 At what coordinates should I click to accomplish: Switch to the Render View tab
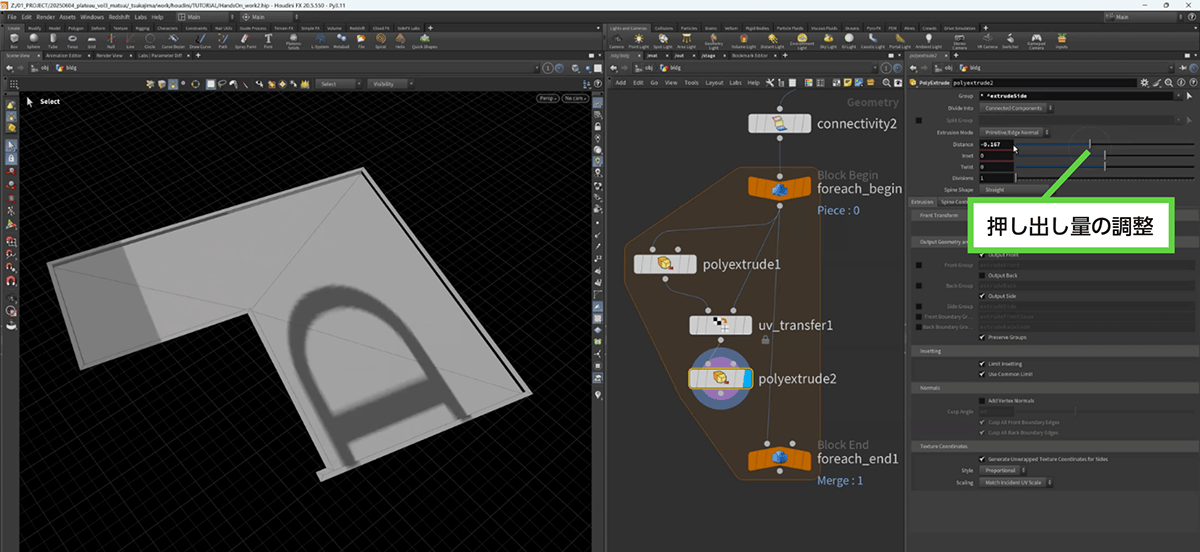click(111, 55)
